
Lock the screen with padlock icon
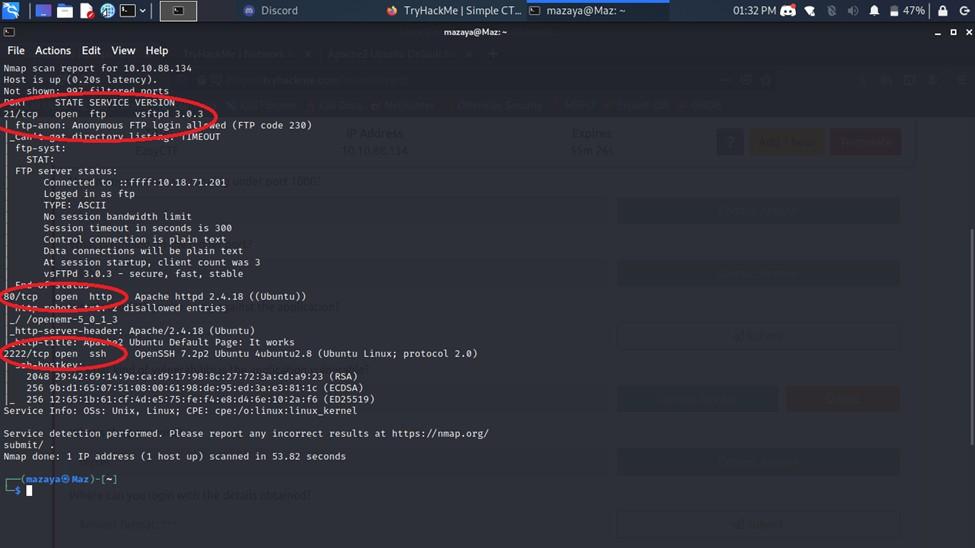click(x=942, y=11)
